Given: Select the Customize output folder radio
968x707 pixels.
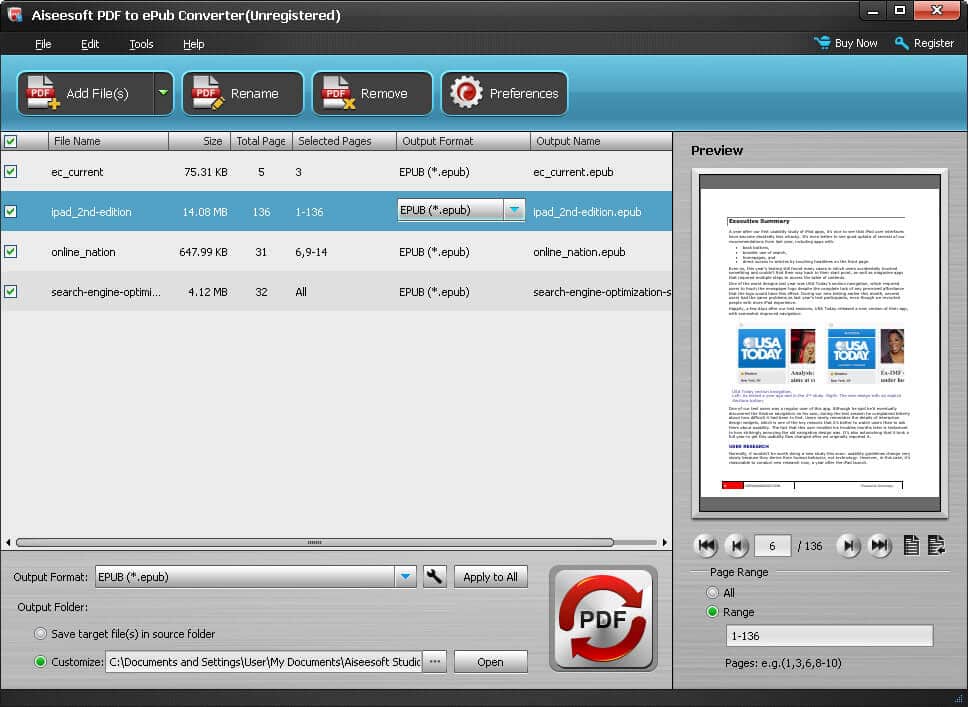Looking at the screenshot, I should tap(41, 661).
